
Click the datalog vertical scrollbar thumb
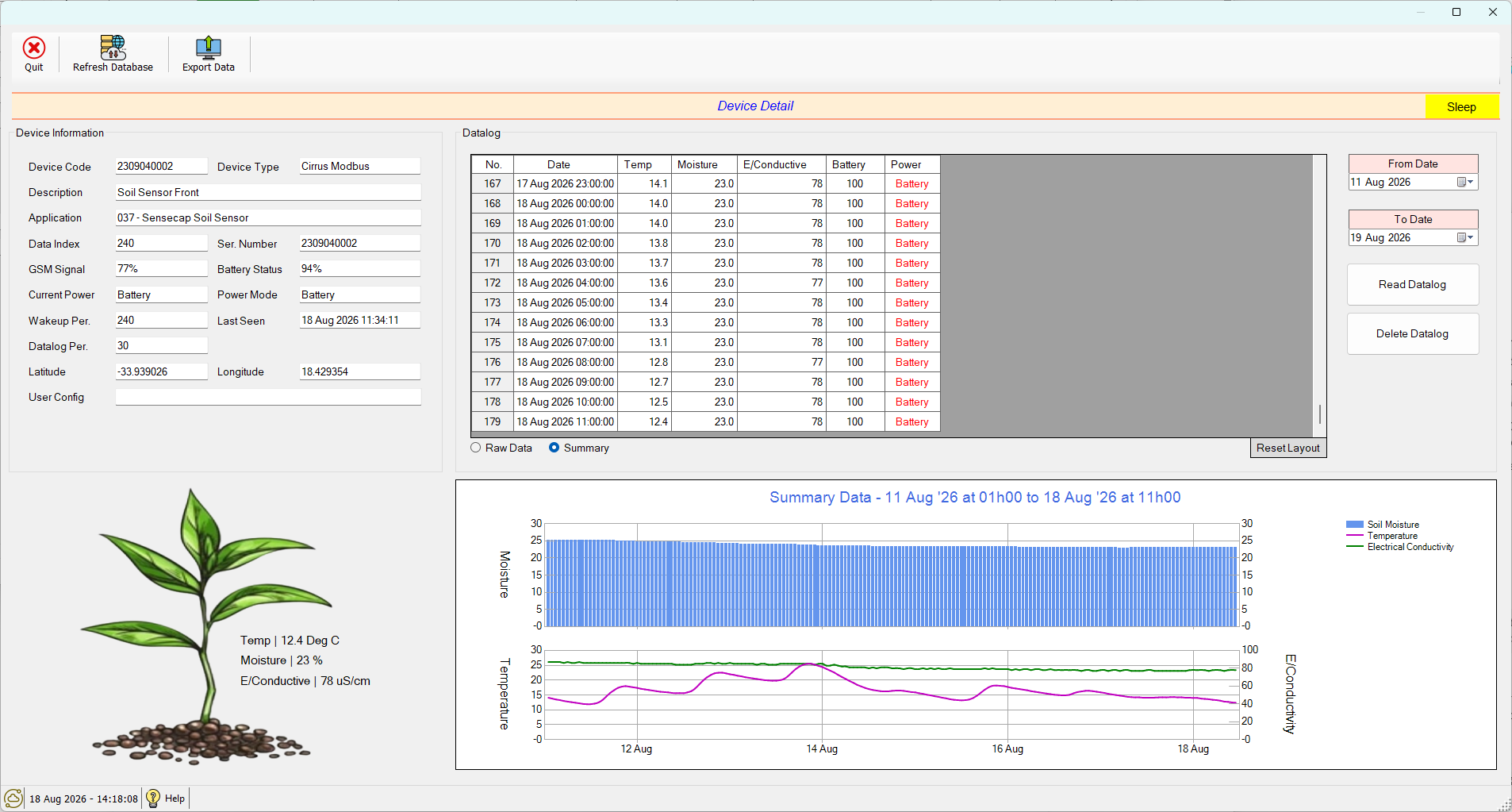coord(1320,414)
